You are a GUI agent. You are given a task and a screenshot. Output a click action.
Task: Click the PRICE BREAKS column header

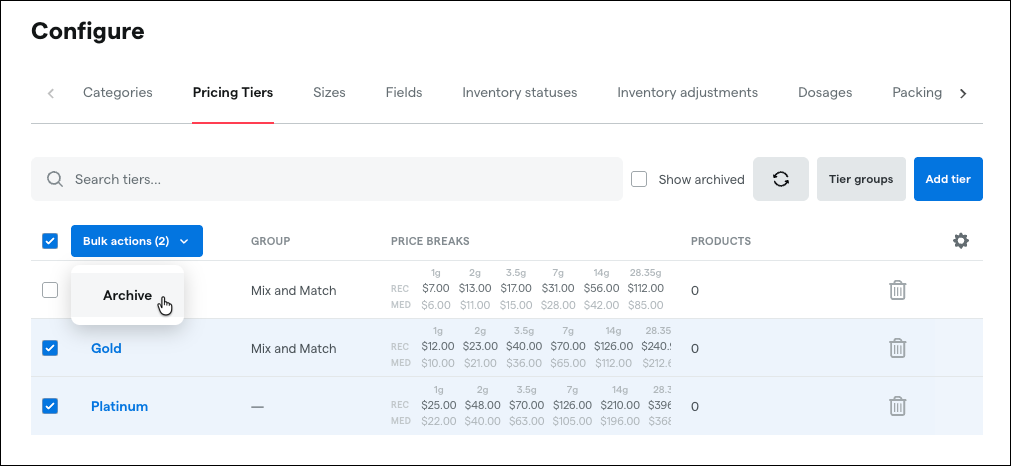[x=430, y=241]
